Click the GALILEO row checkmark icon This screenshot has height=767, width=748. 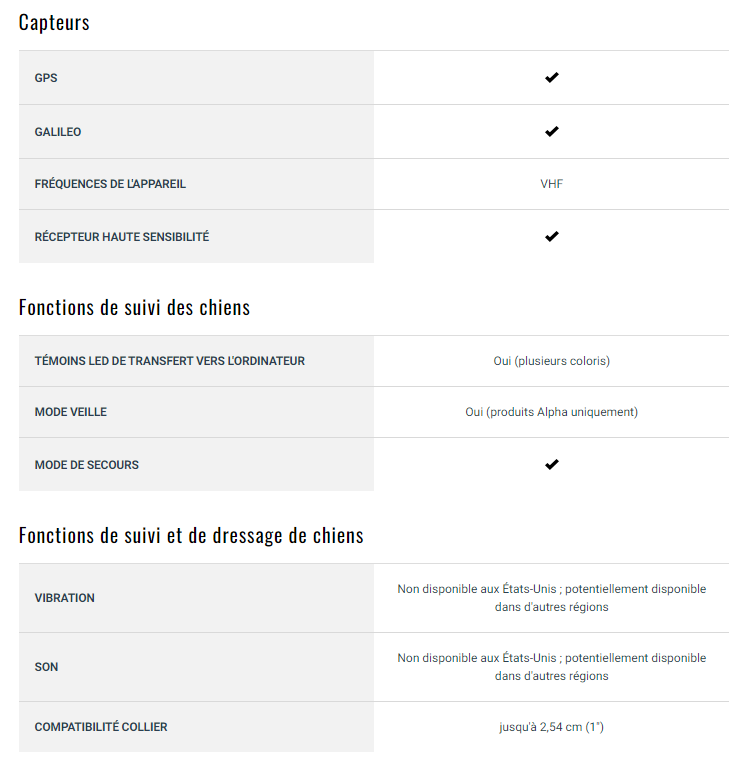click(551, 132)
